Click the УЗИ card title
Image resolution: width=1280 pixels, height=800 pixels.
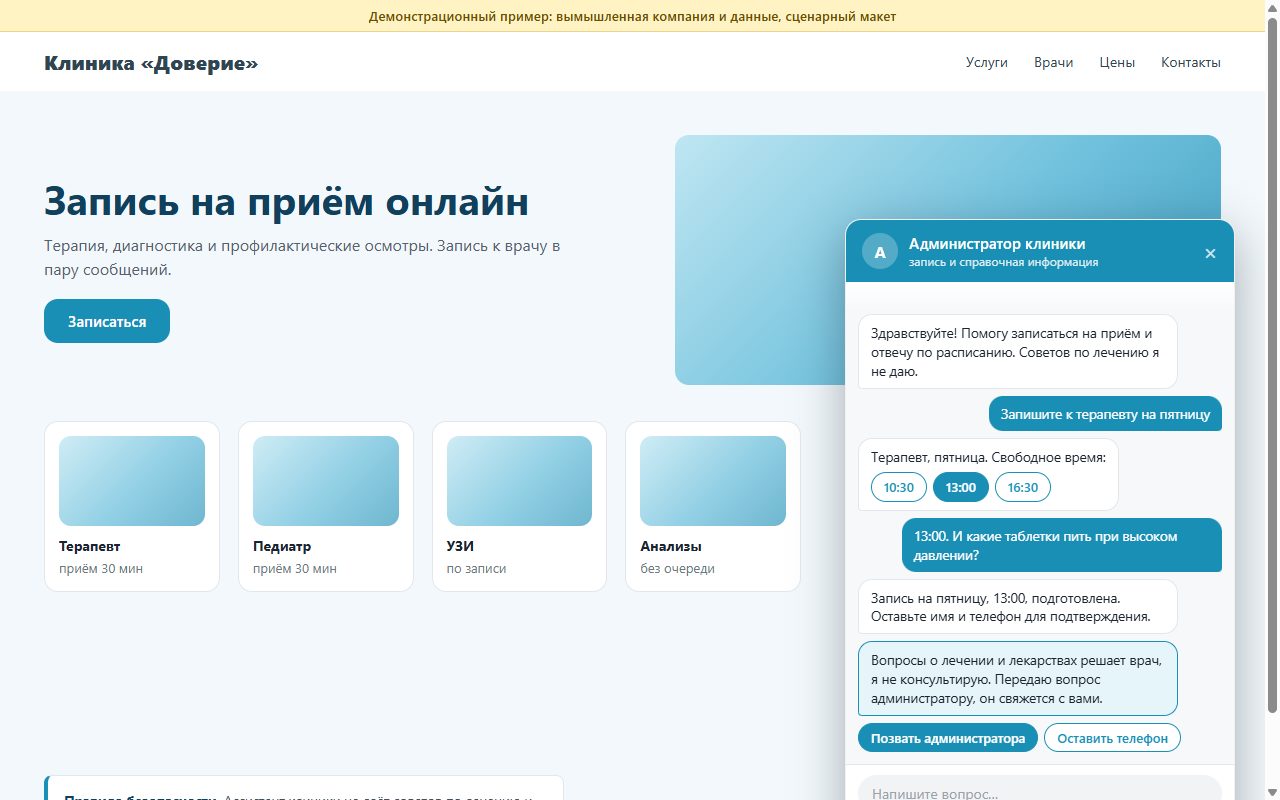coord(460,547)
